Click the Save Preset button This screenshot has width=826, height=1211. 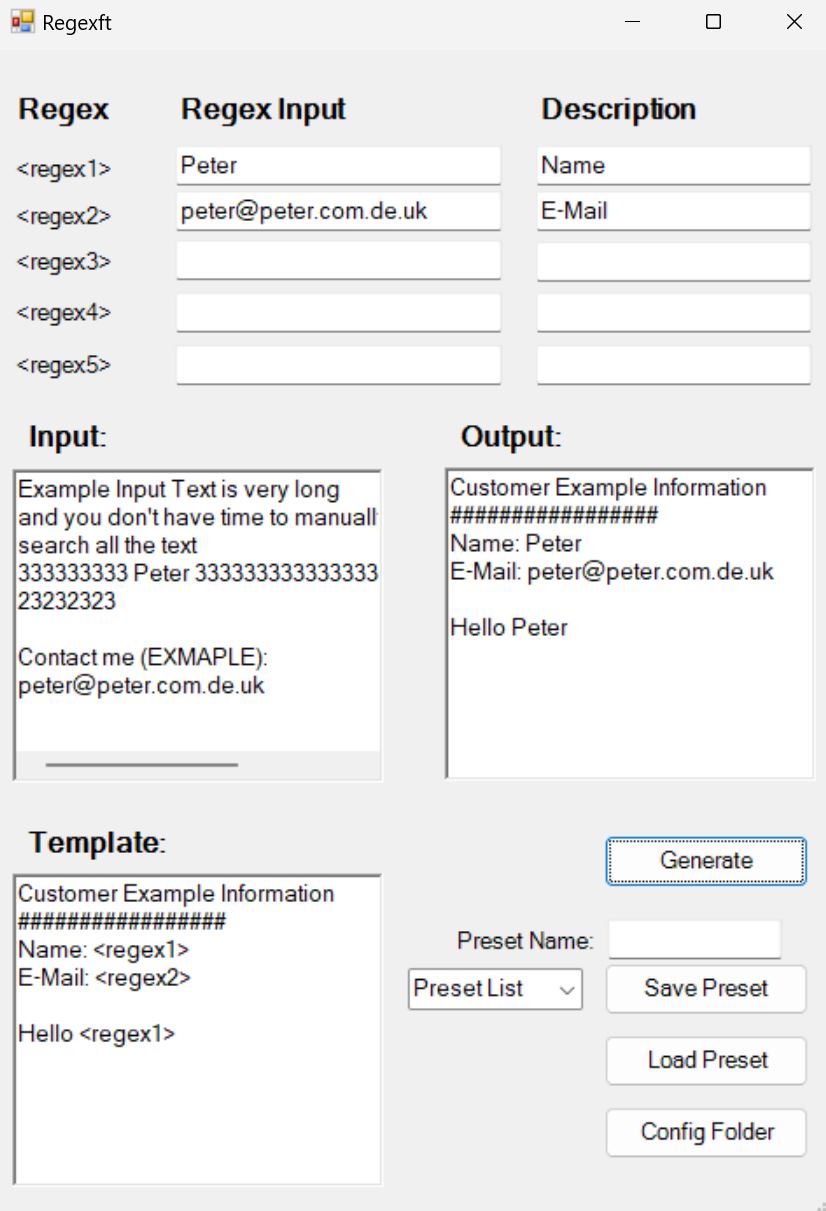point(705,988)
